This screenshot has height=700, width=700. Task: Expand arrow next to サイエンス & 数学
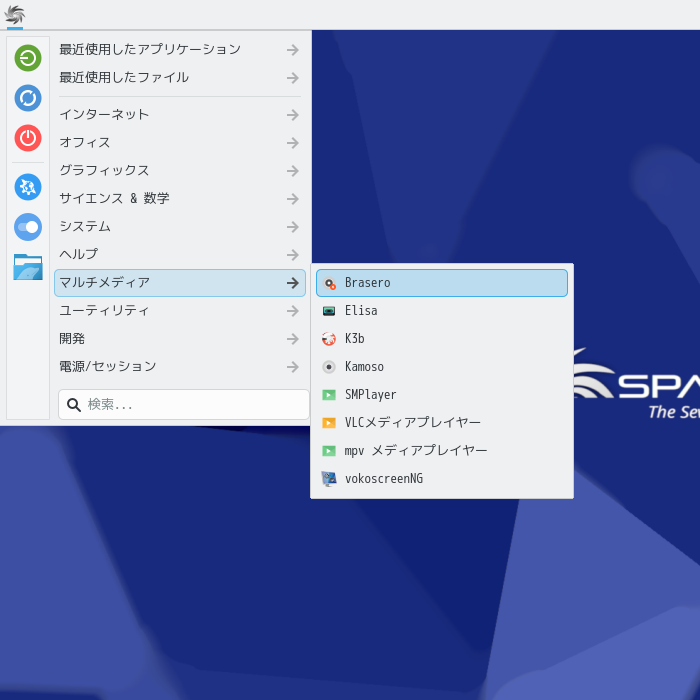pos(293,199)
